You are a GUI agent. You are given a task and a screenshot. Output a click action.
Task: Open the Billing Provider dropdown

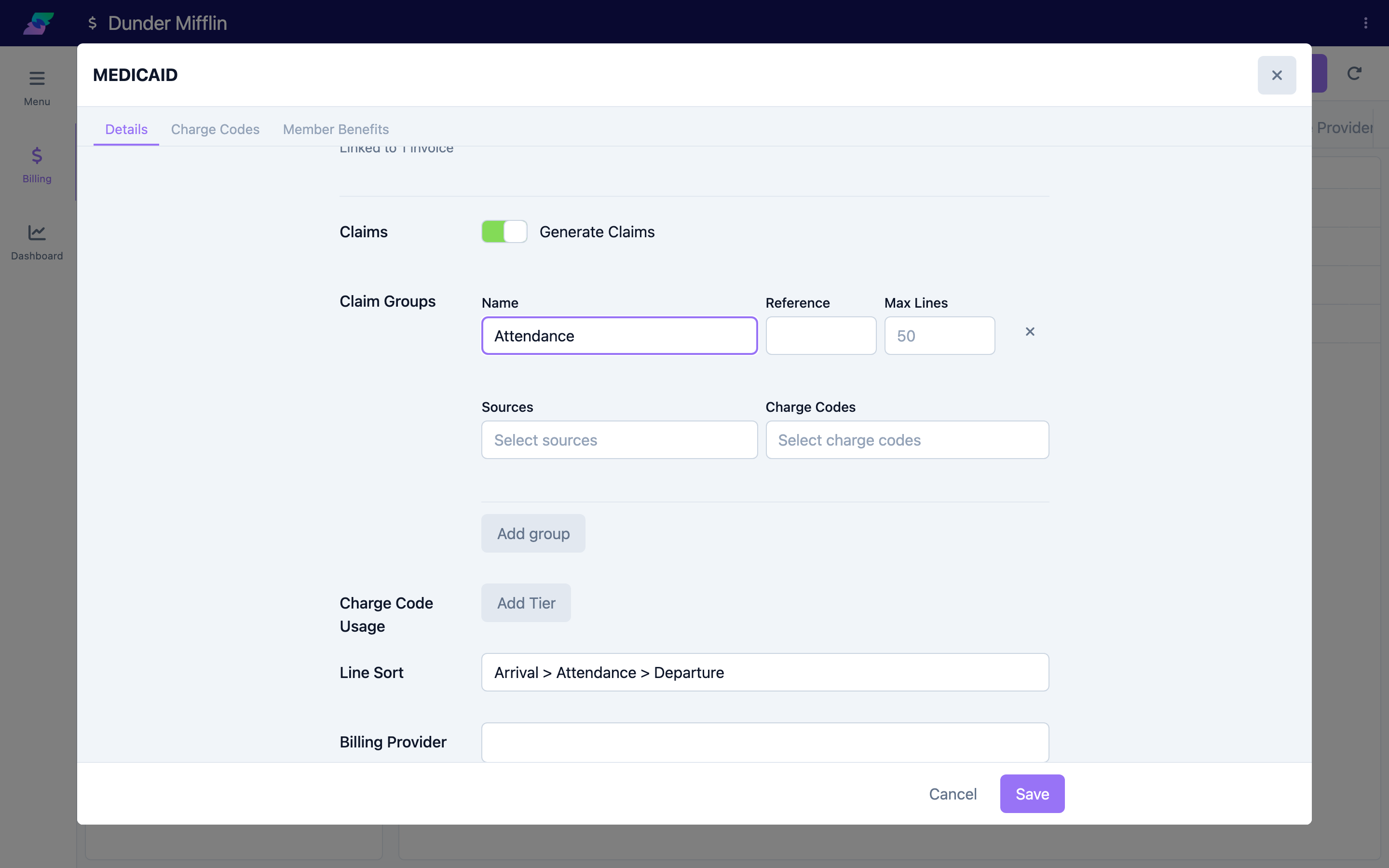point(765,742)
